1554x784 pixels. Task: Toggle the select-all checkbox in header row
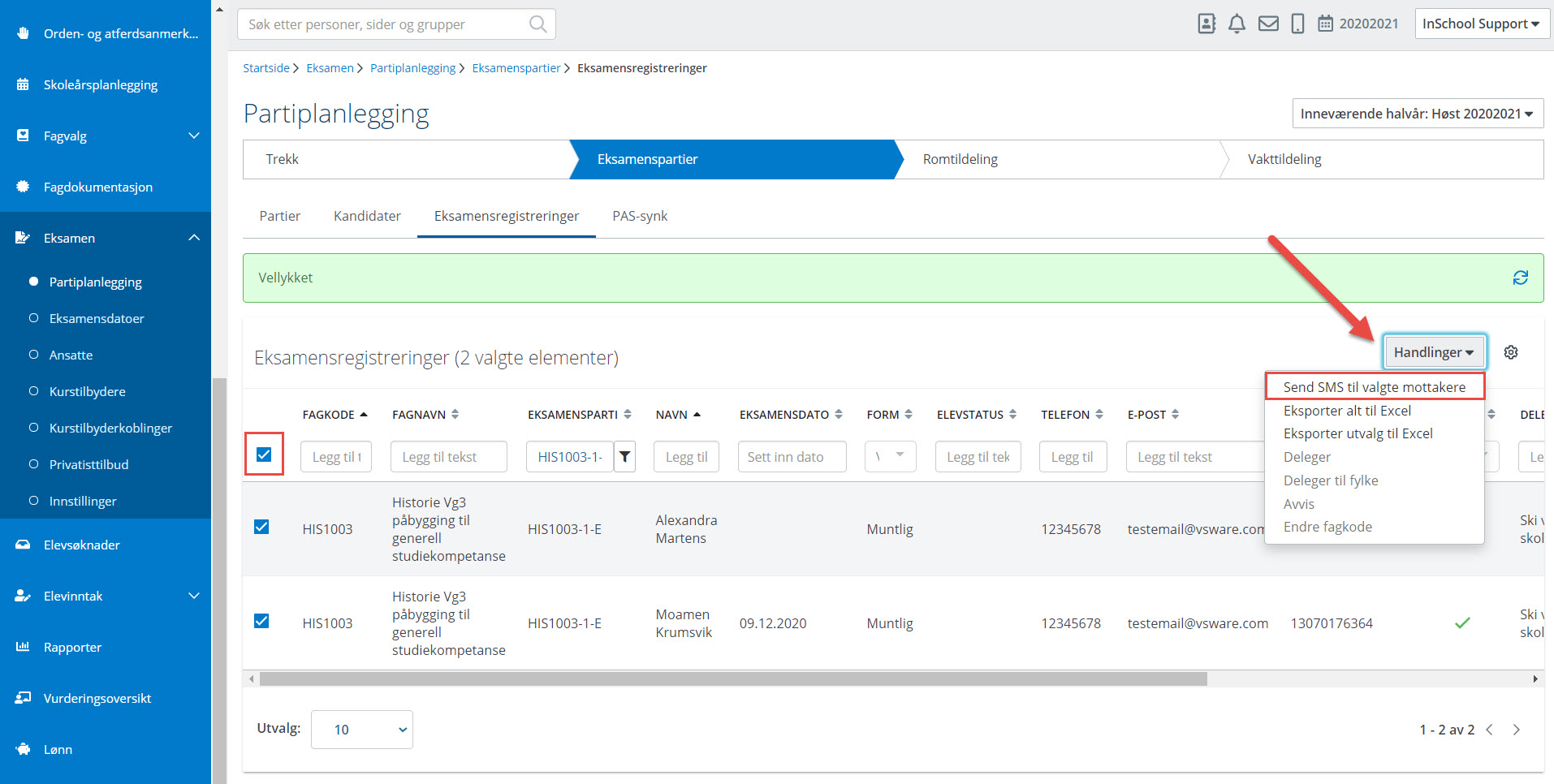tap(264, 454)
